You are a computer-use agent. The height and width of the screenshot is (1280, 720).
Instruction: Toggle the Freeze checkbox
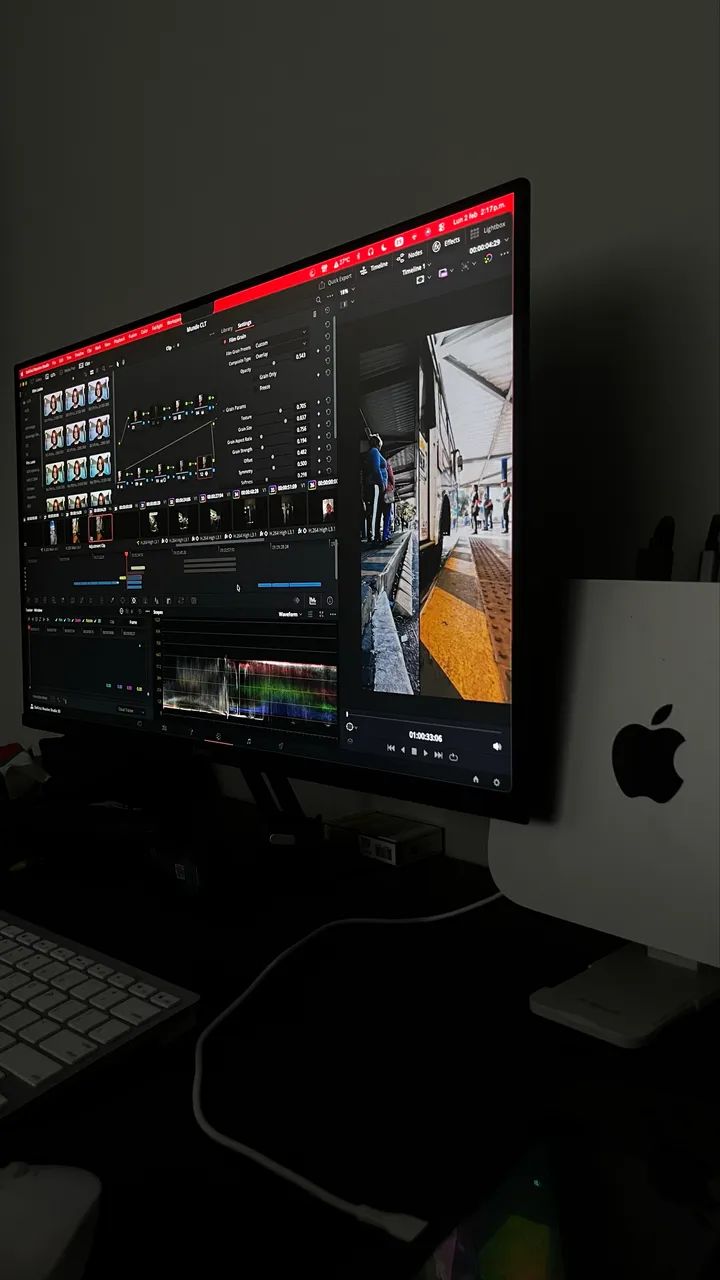click(257, 389)
